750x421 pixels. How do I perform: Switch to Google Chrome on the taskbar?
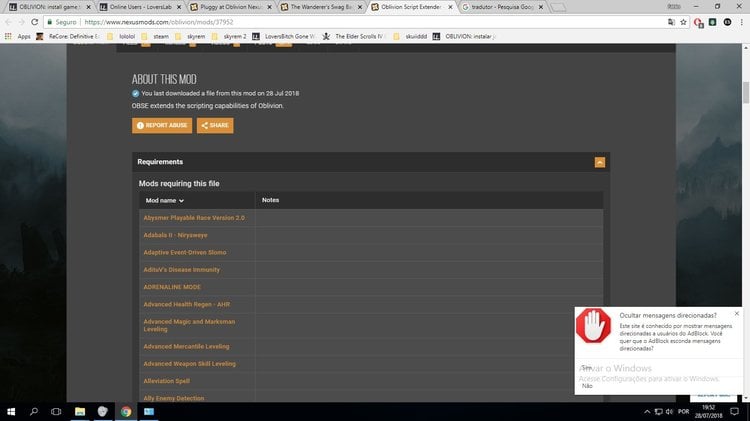[x=126, y=411]
